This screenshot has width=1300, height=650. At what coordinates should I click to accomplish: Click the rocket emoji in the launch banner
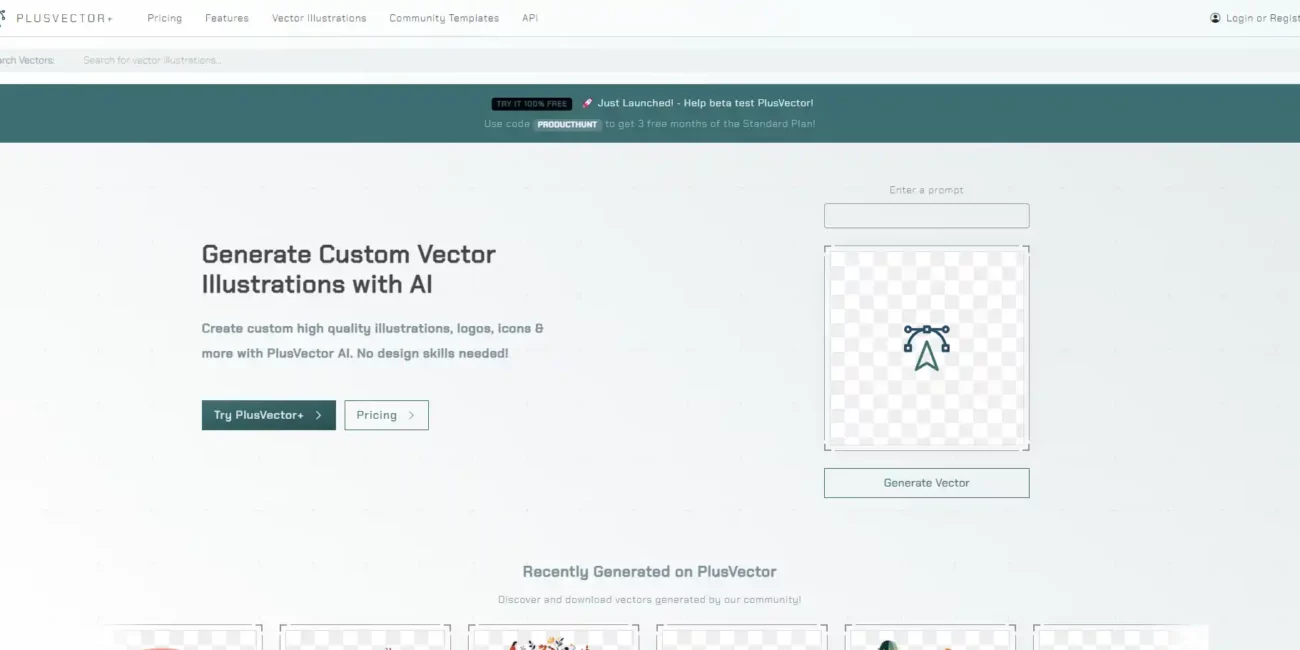(x=587, y=103)
